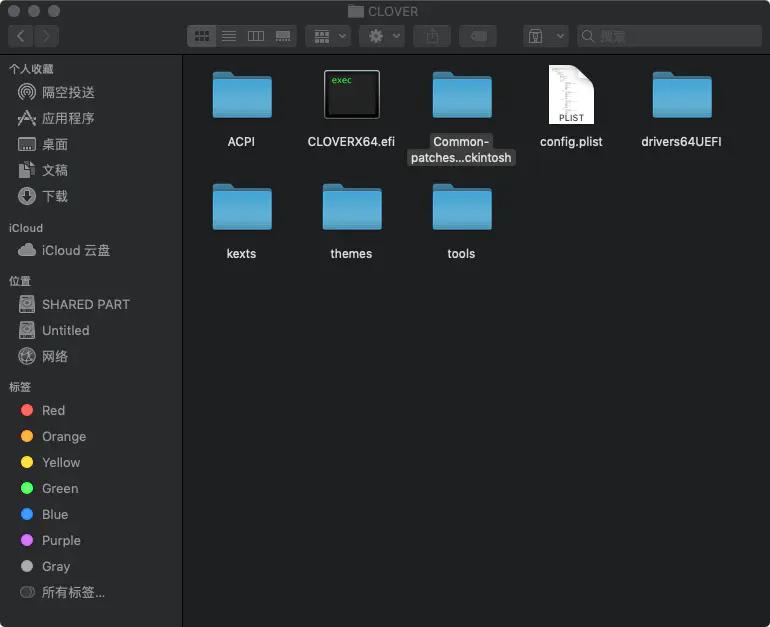Click the tools name label
The width and height of the screenshot is (770, 627).
pos(461,254)
